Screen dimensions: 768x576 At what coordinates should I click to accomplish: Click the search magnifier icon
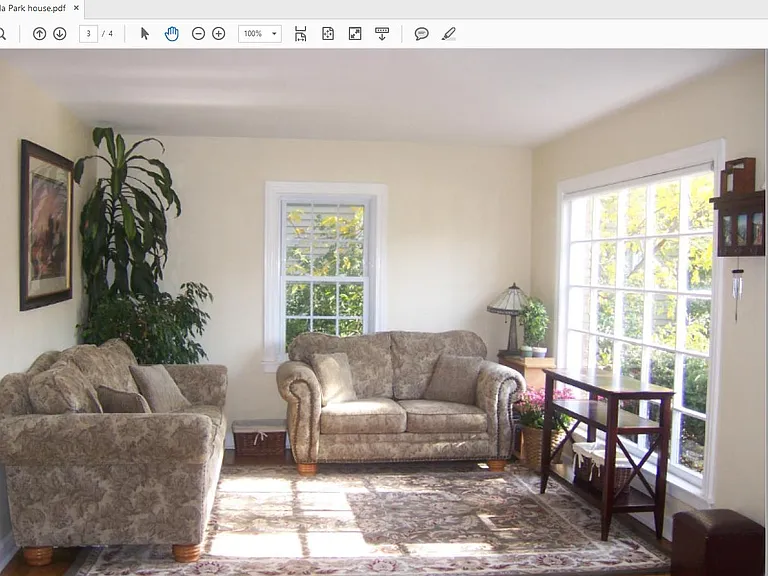pos(2,34)
